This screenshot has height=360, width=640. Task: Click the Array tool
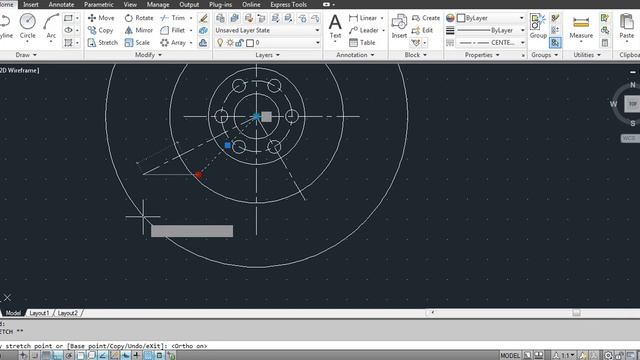coord(173,42)
